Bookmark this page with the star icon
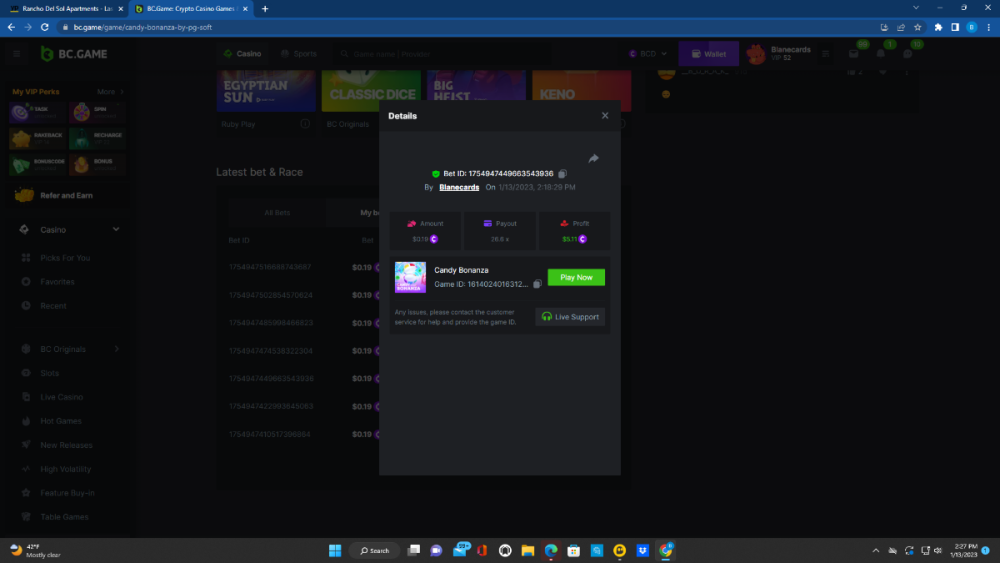The image size is (1000, 563). tap(917, 27)
